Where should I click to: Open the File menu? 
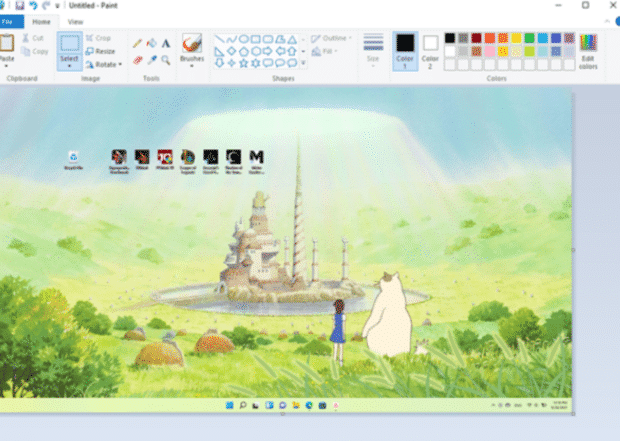pyautogui.click(x=11, y=22)
